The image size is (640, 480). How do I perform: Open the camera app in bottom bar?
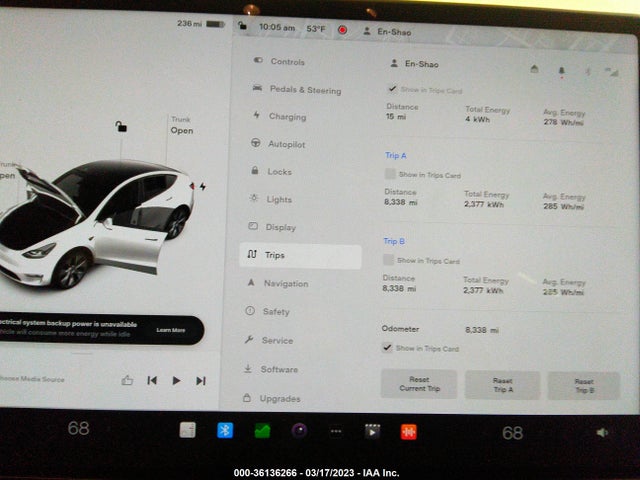[x=300, y=431]
